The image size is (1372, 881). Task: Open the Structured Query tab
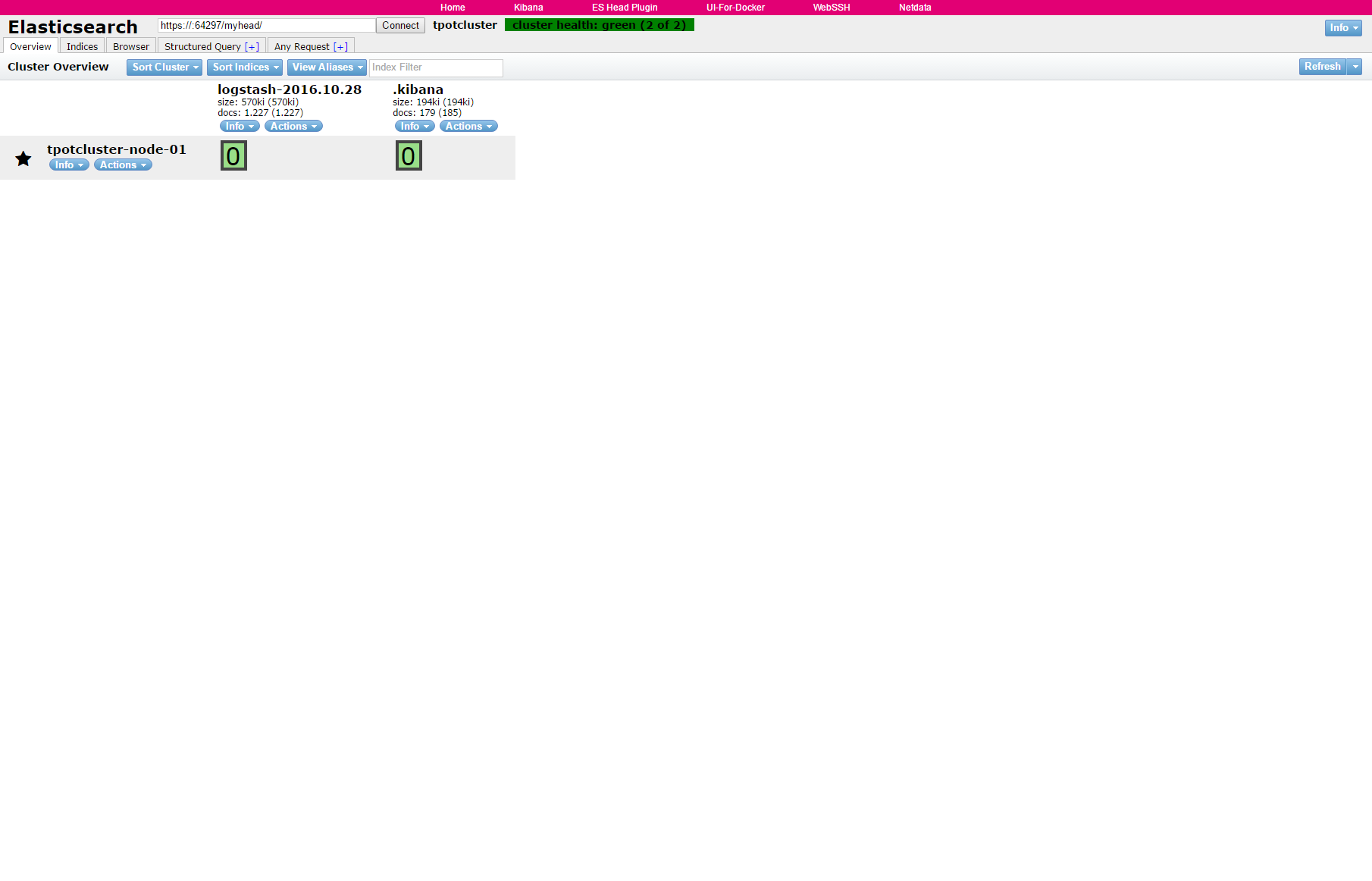[x=202, y=47]
